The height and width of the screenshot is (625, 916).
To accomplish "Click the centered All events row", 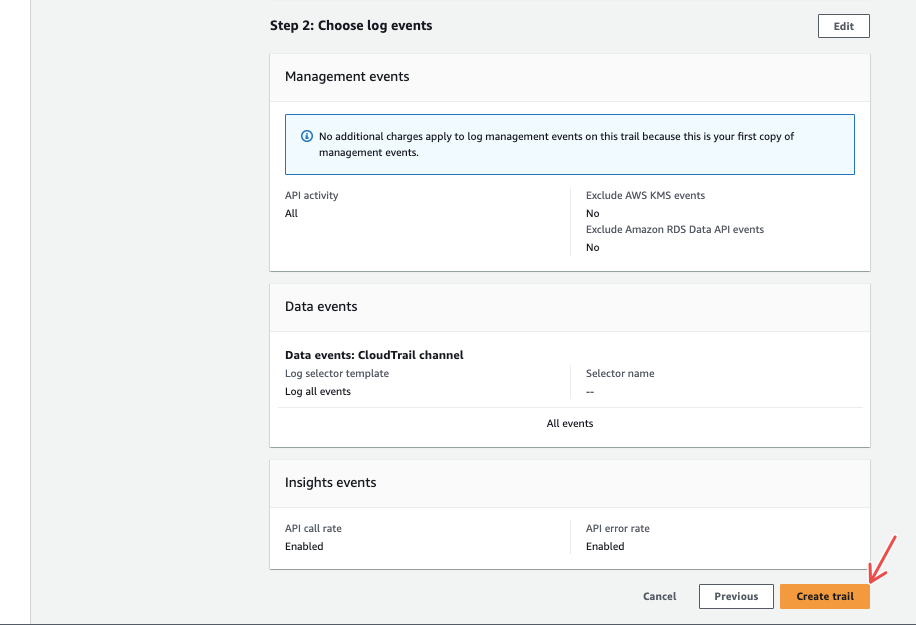I will tap(569, 423).
